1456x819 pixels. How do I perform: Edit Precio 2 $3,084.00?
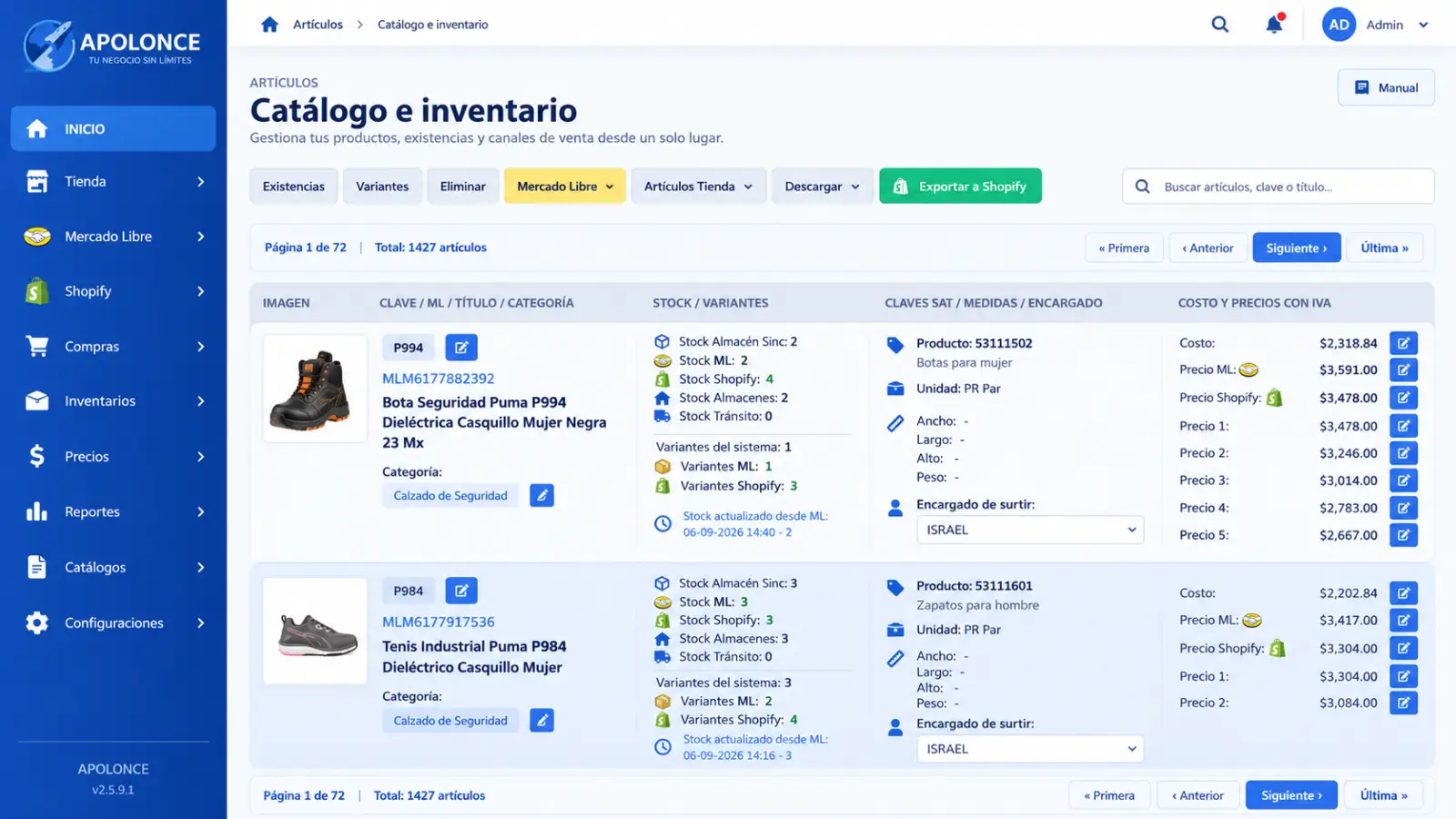pos(1403,703)
